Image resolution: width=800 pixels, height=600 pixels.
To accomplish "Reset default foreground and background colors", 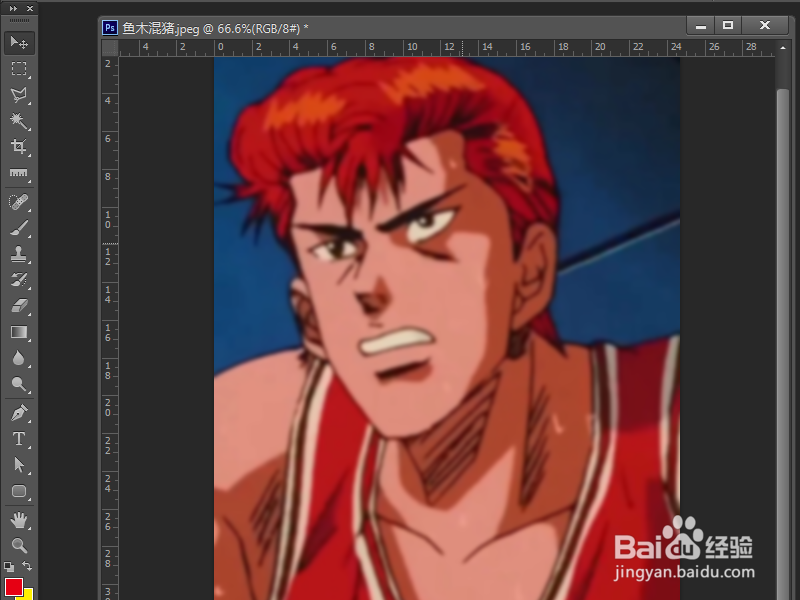I will tap(9, 566).
